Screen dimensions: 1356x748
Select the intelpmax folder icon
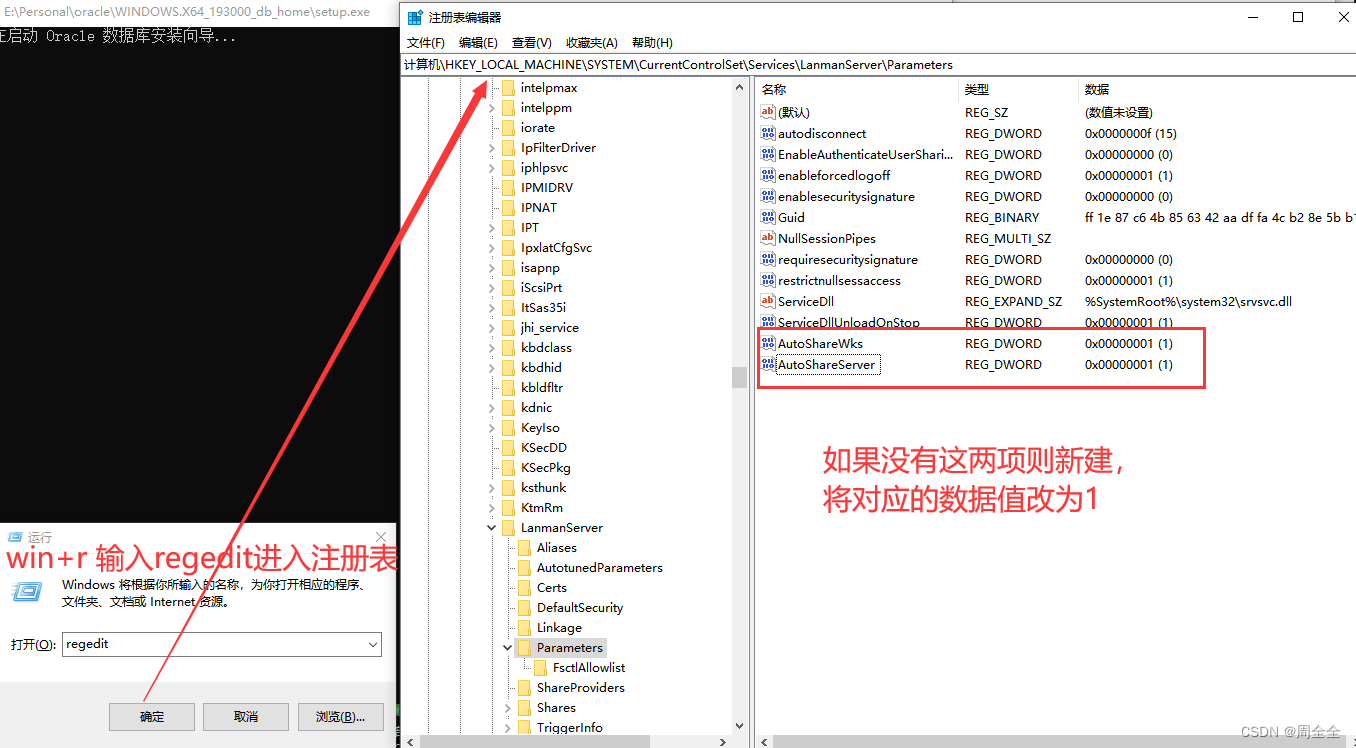click(x=508, y=88)
